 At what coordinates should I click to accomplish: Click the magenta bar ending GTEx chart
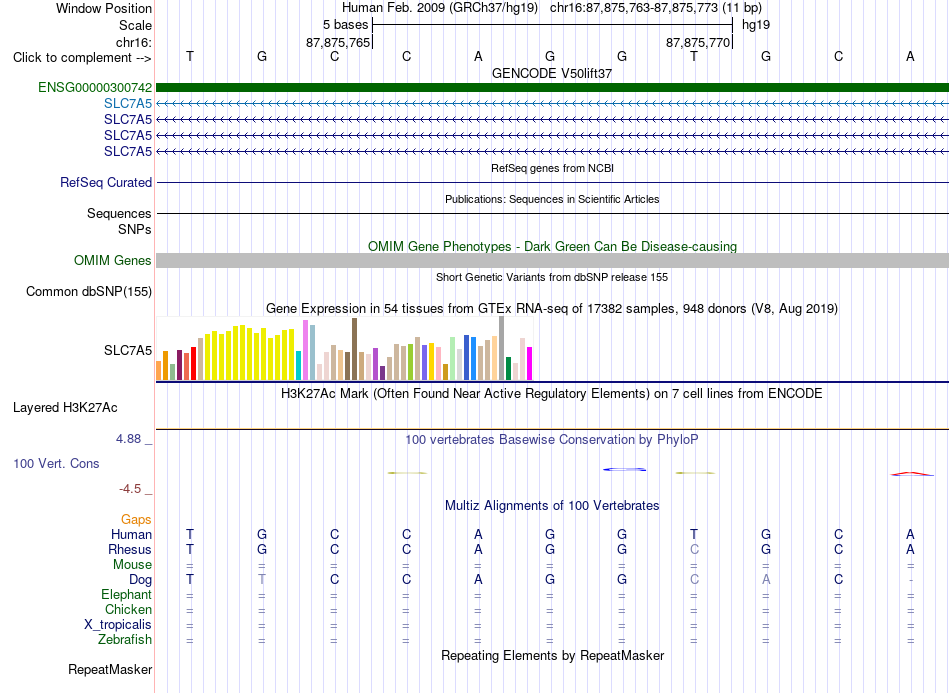(x=530, y=363)
